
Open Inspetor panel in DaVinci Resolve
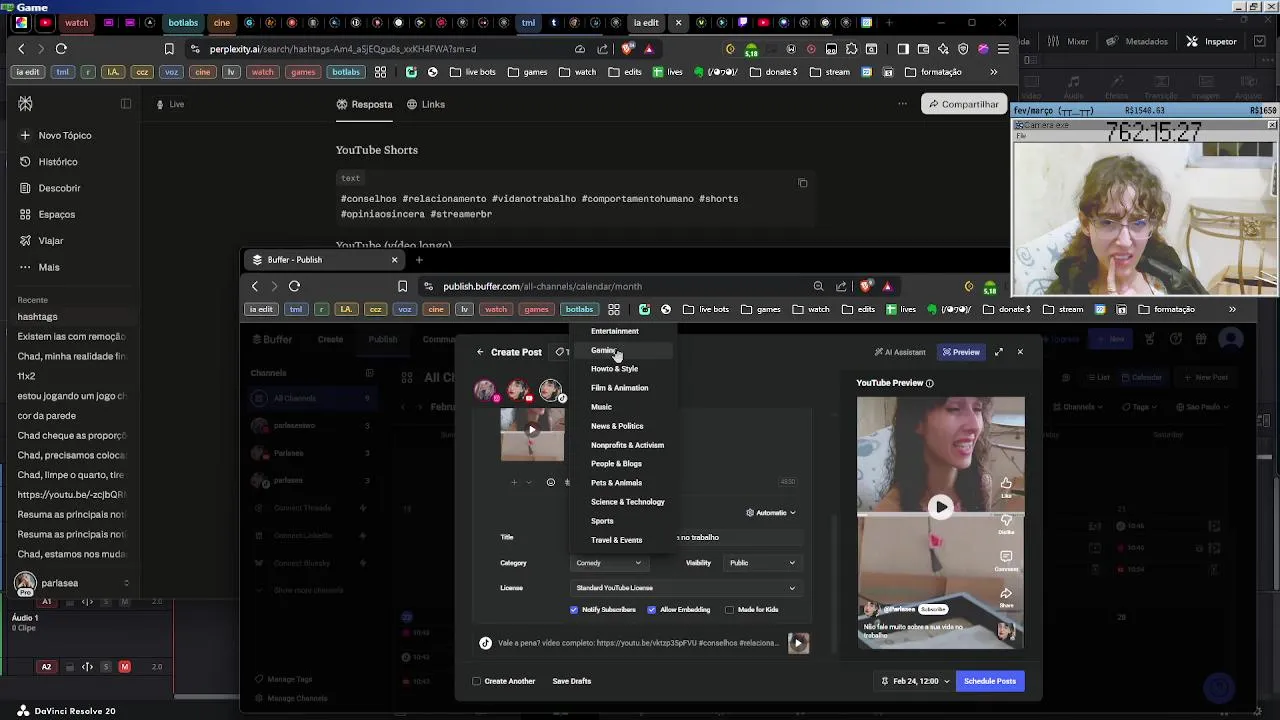point(1212,42)
